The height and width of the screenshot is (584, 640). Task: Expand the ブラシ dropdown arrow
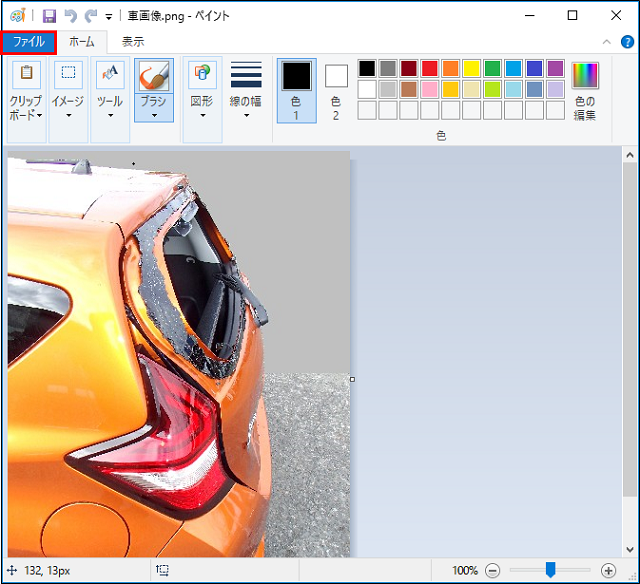click(154, 115)
